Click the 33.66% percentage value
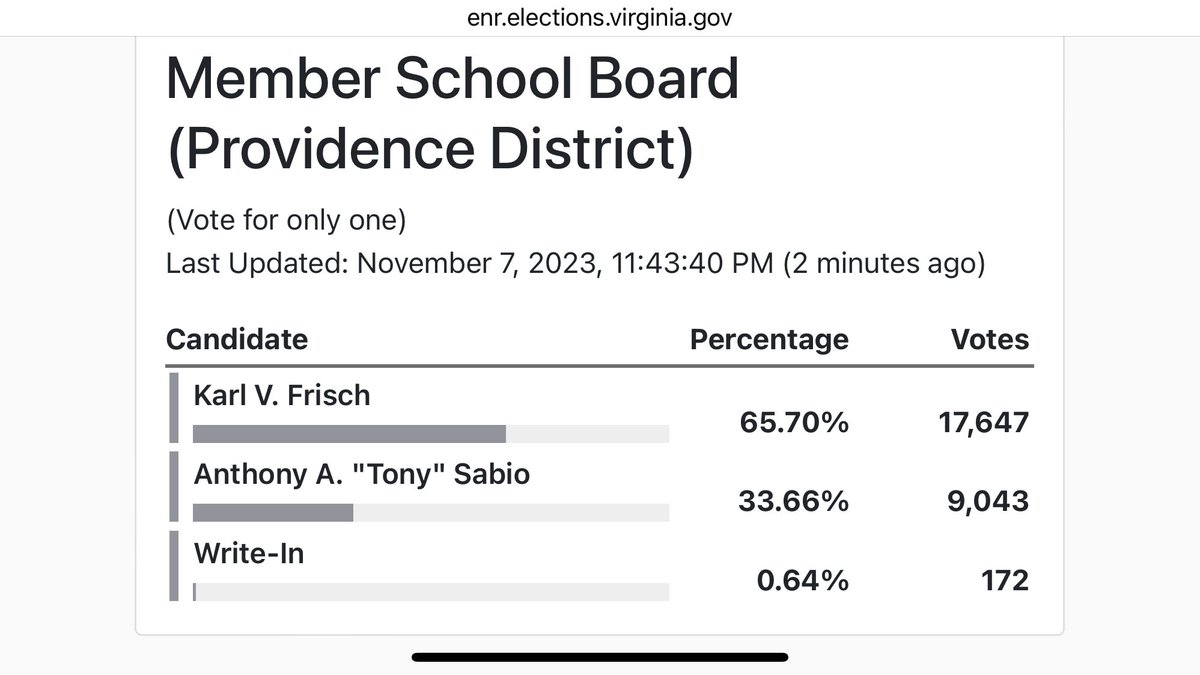 click(794, 501)
